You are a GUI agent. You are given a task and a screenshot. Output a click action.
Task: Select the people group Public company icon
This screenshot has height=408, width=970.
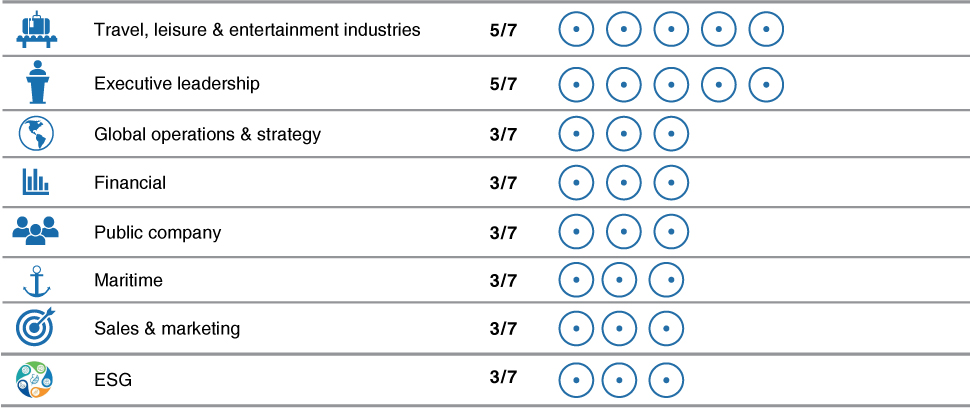35,231
